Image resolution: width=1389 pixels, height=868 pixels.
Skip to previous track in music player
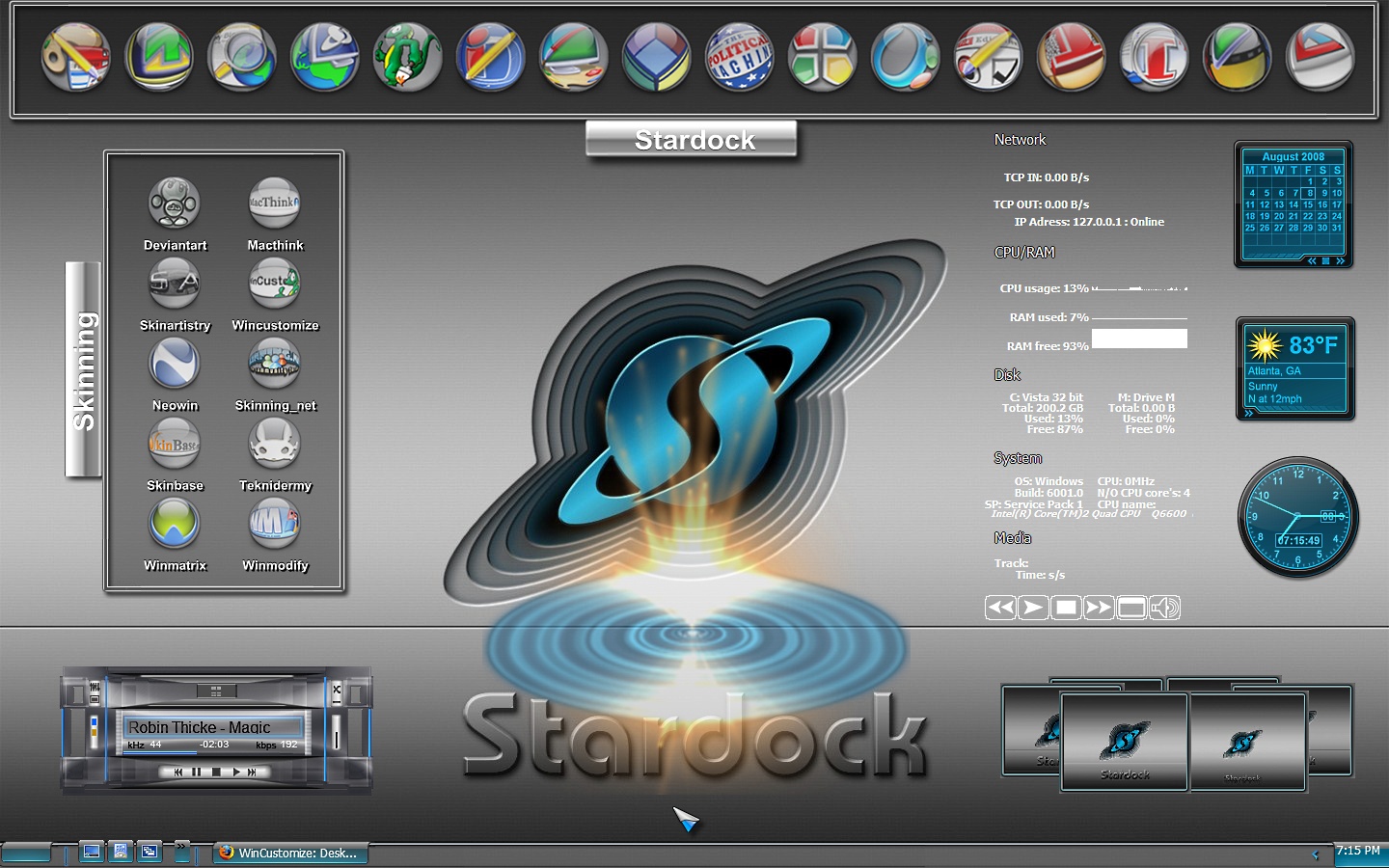pos(178,773)
